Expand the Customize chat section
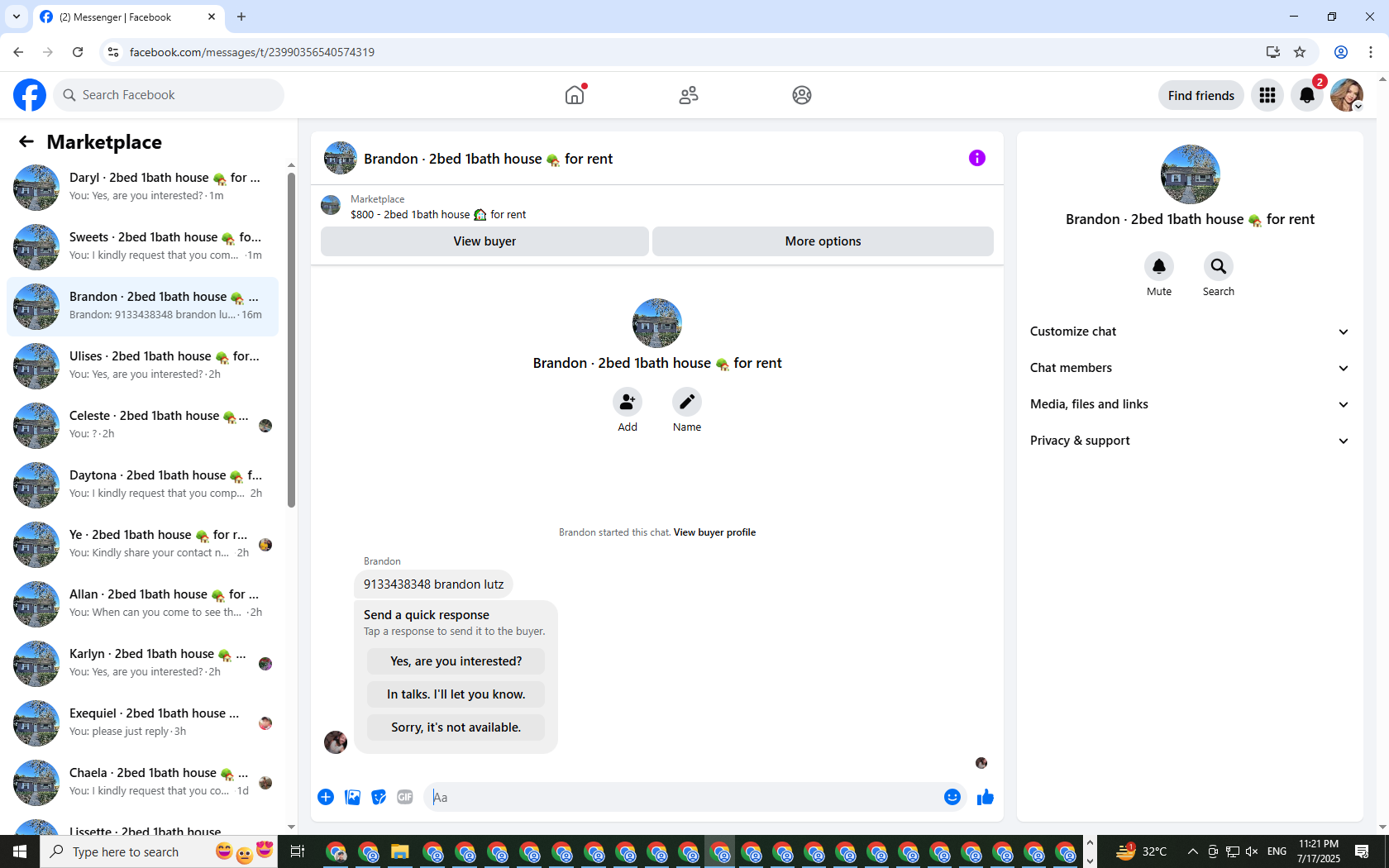Image resolution: width=1389 pixels, height=868 pixels. [1190, 331]
